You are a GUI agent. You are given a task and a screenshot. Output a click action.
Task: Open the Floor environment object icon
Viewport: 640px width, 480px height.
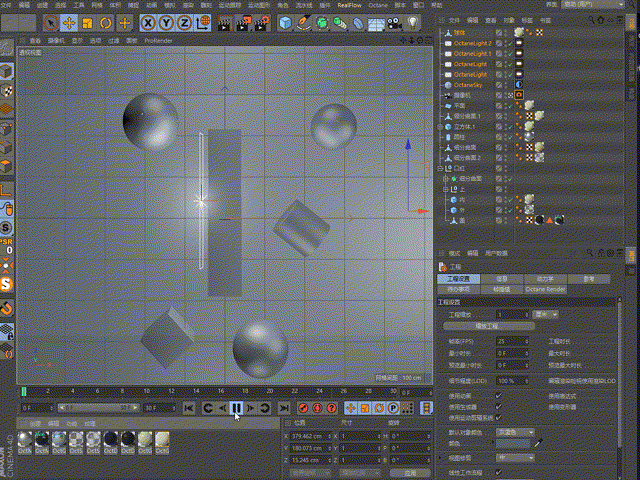coord(376,24)
